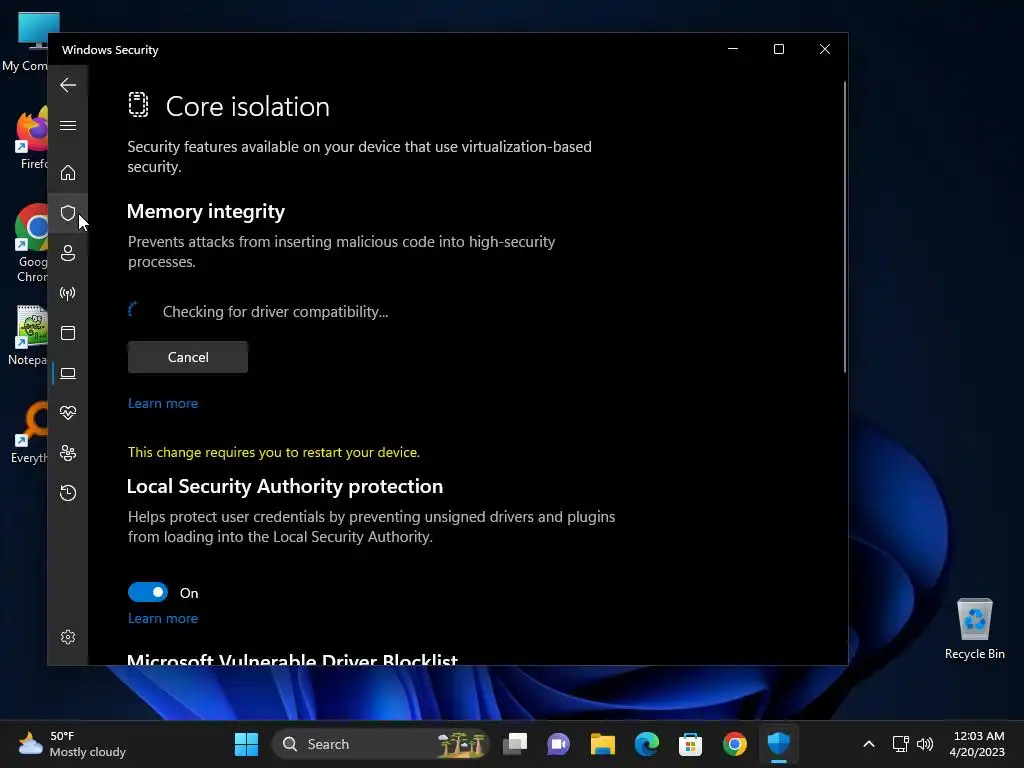Click the Memory integrity heading
This screenshot has height=768, width=1024.
pos(206,212)
